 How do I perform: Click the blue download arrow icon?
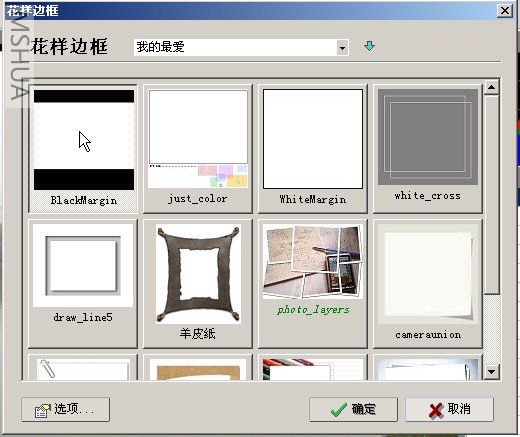pyautogui.click(x=369, y=46)
